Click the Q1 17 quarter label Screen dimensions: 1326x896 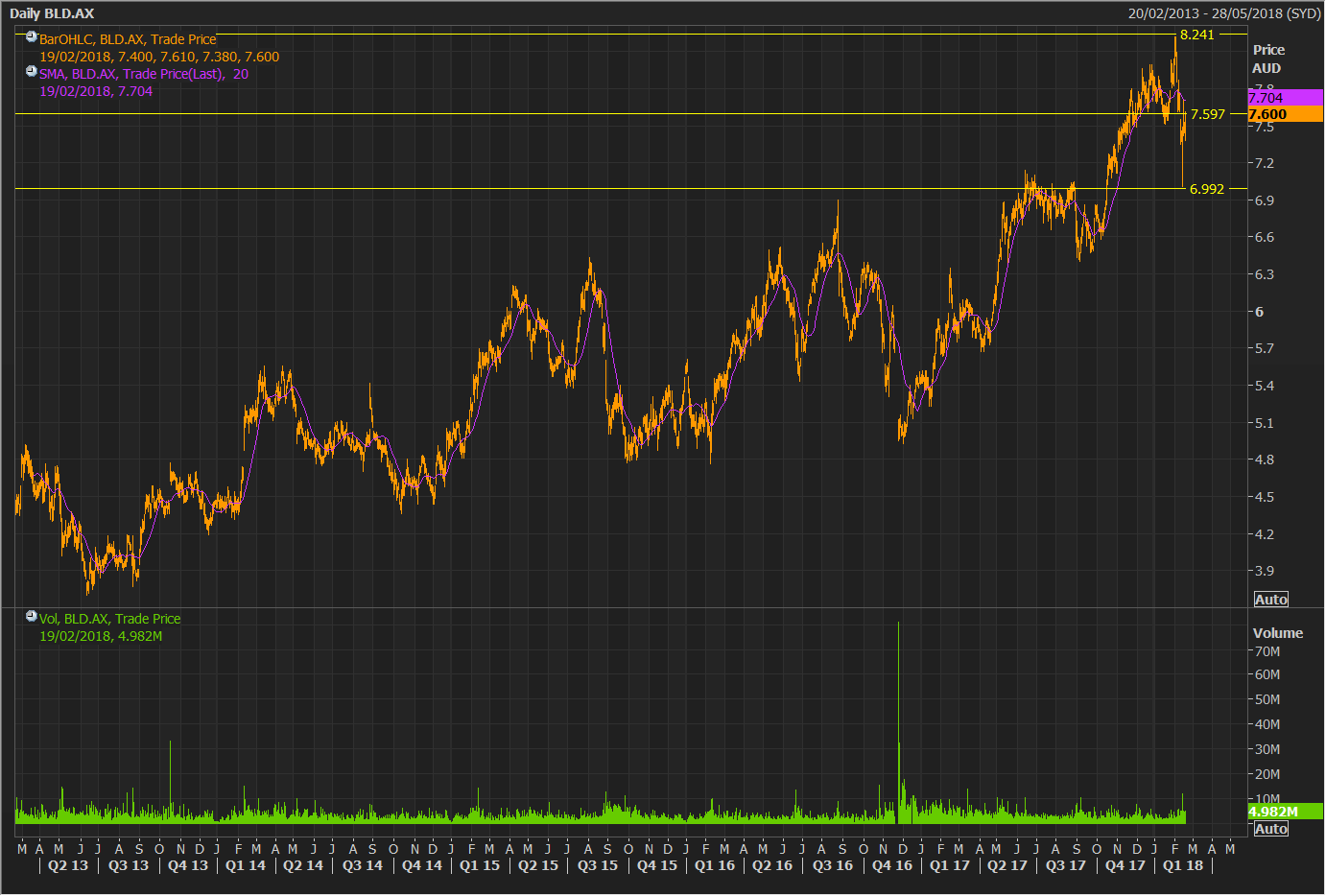coord(950,865)
